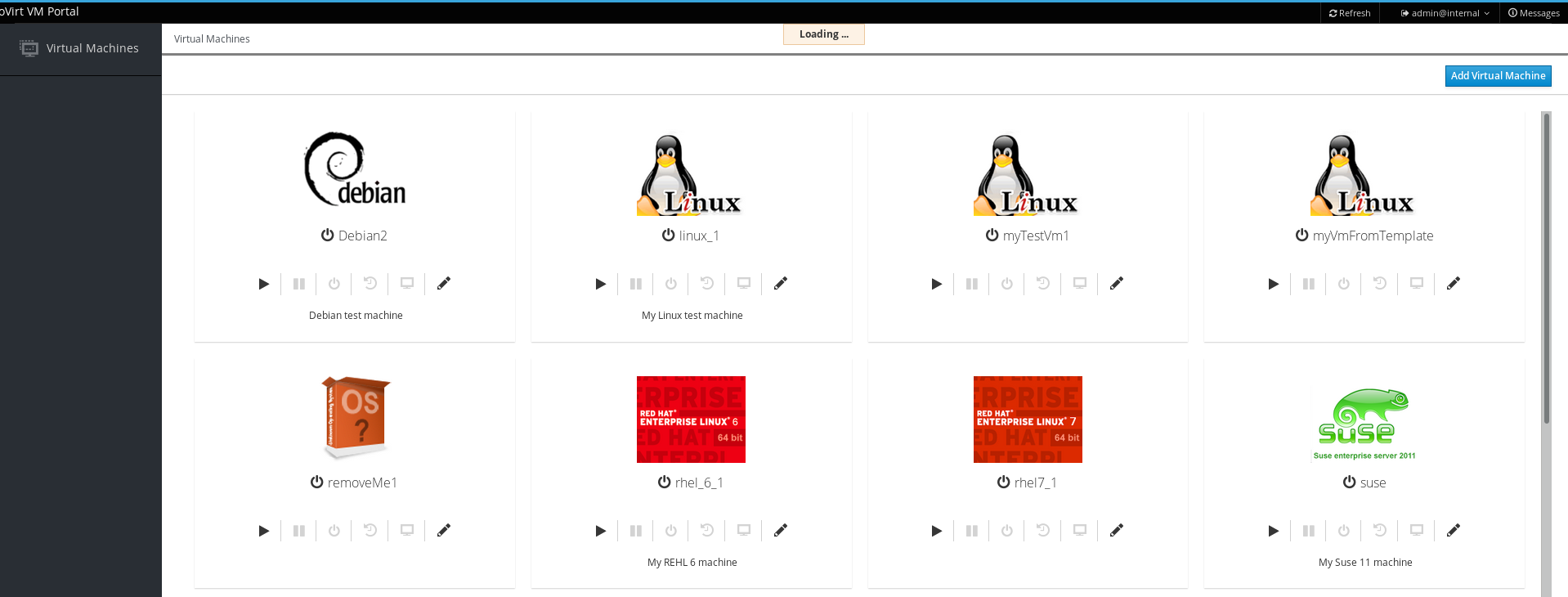Screen dimensions: 1568x597
Task: Click the reboot icon for linux_1
Action: point(707,284)
